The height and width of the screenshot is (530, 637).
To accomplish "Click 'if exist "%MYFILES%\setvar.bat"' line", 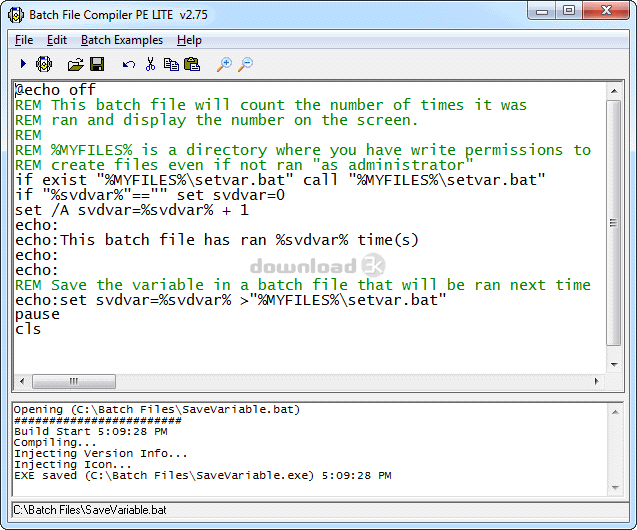I will coord(280,180).
